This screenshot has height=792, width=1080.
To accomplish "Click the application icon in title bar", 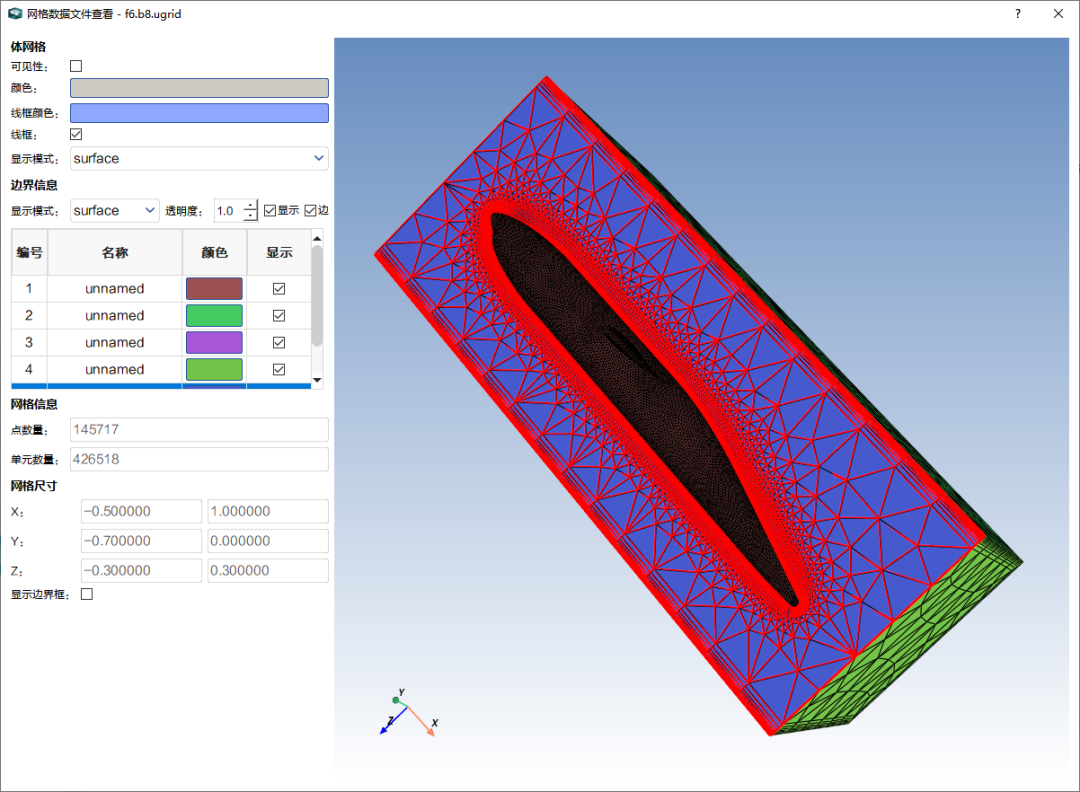I will (x=15, y=14).
